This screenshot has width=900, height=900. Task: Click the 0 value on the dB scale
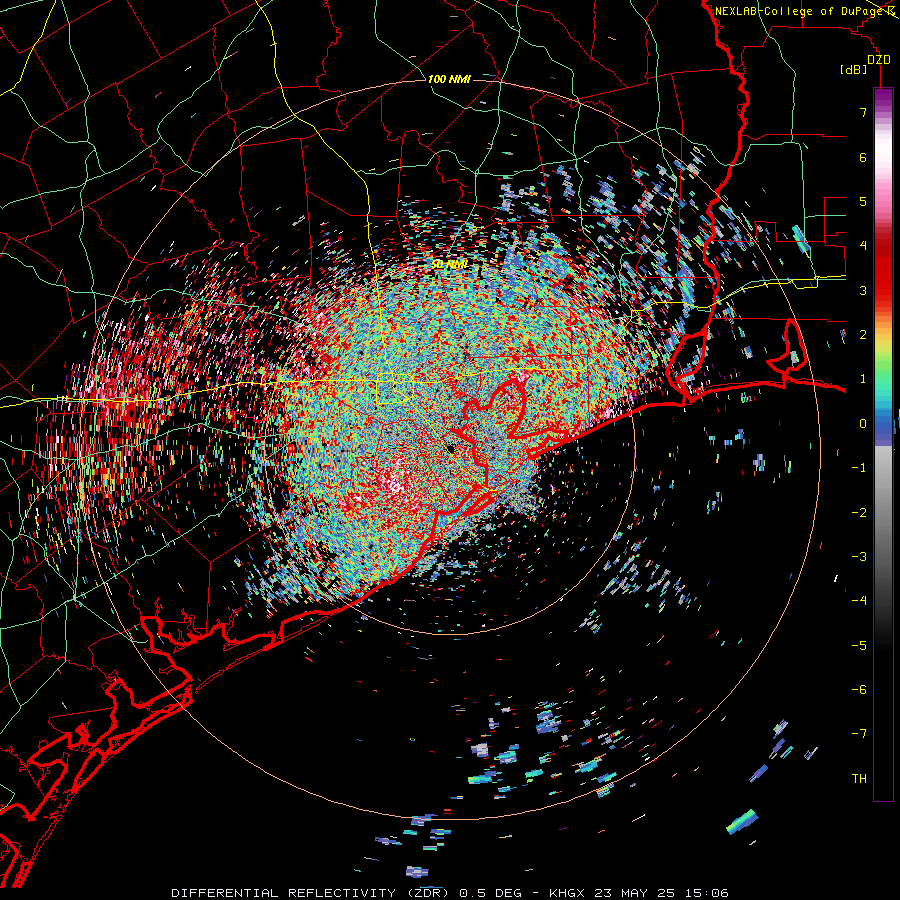point(863,424)
